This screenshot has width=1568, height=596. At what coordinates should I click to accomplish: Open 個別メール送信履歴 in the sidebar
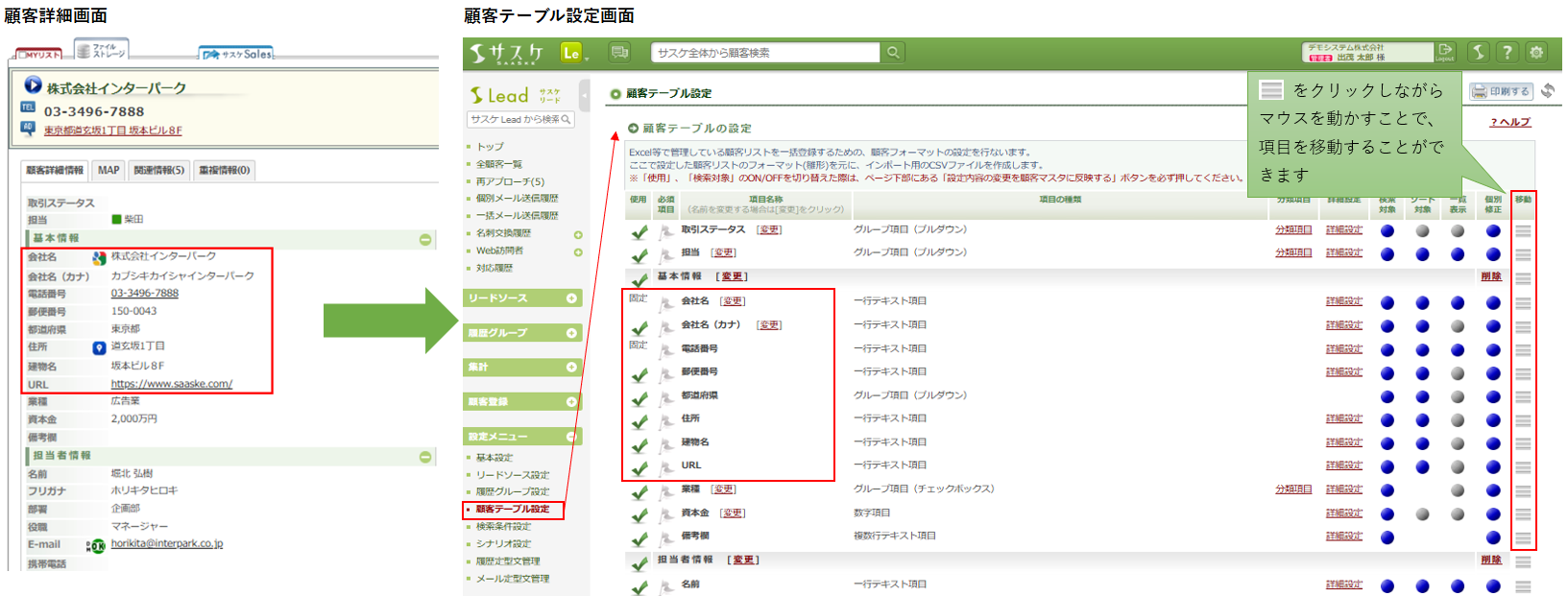[x=517, y=199]
